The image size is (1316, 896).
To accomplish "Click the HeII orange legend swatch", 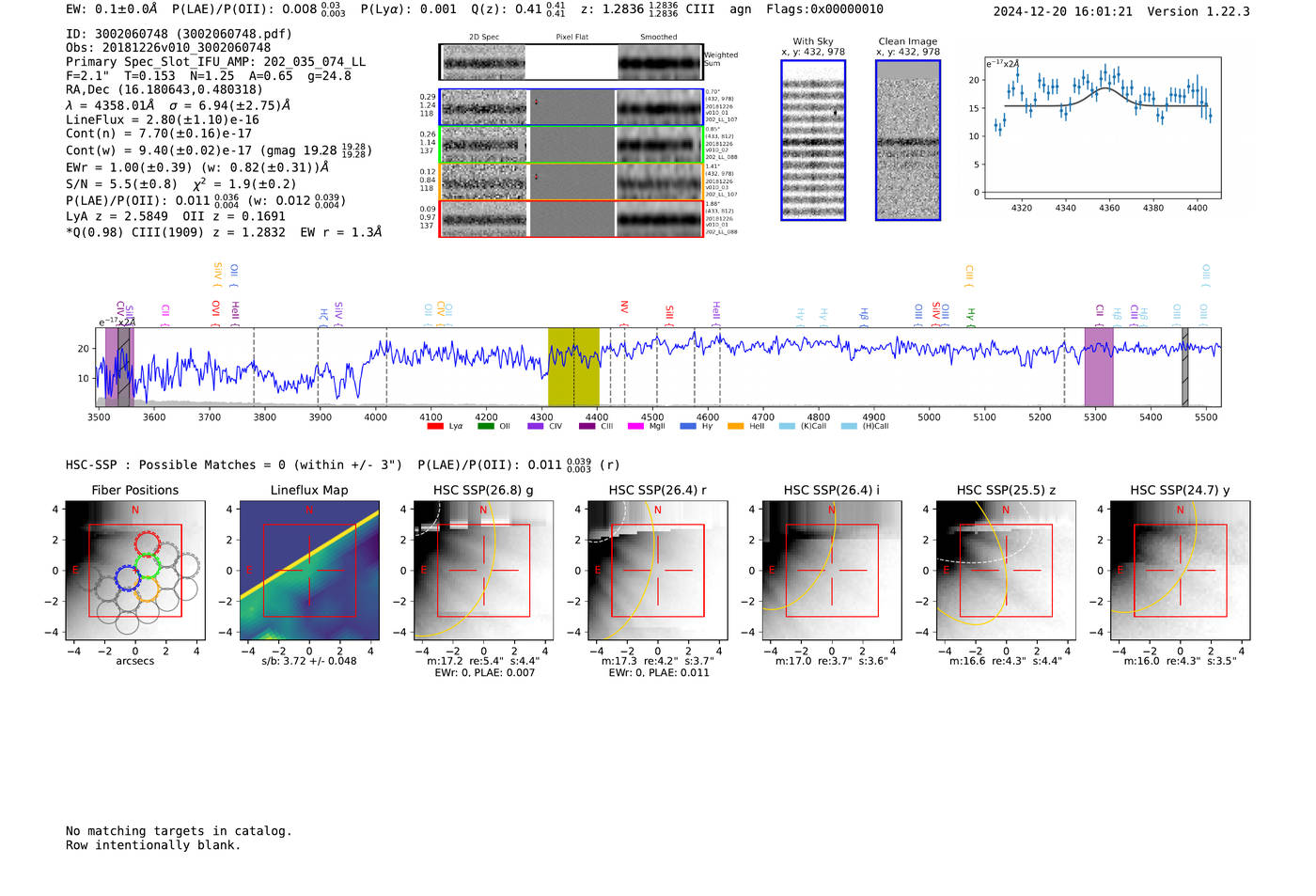I will pos(735,426).
